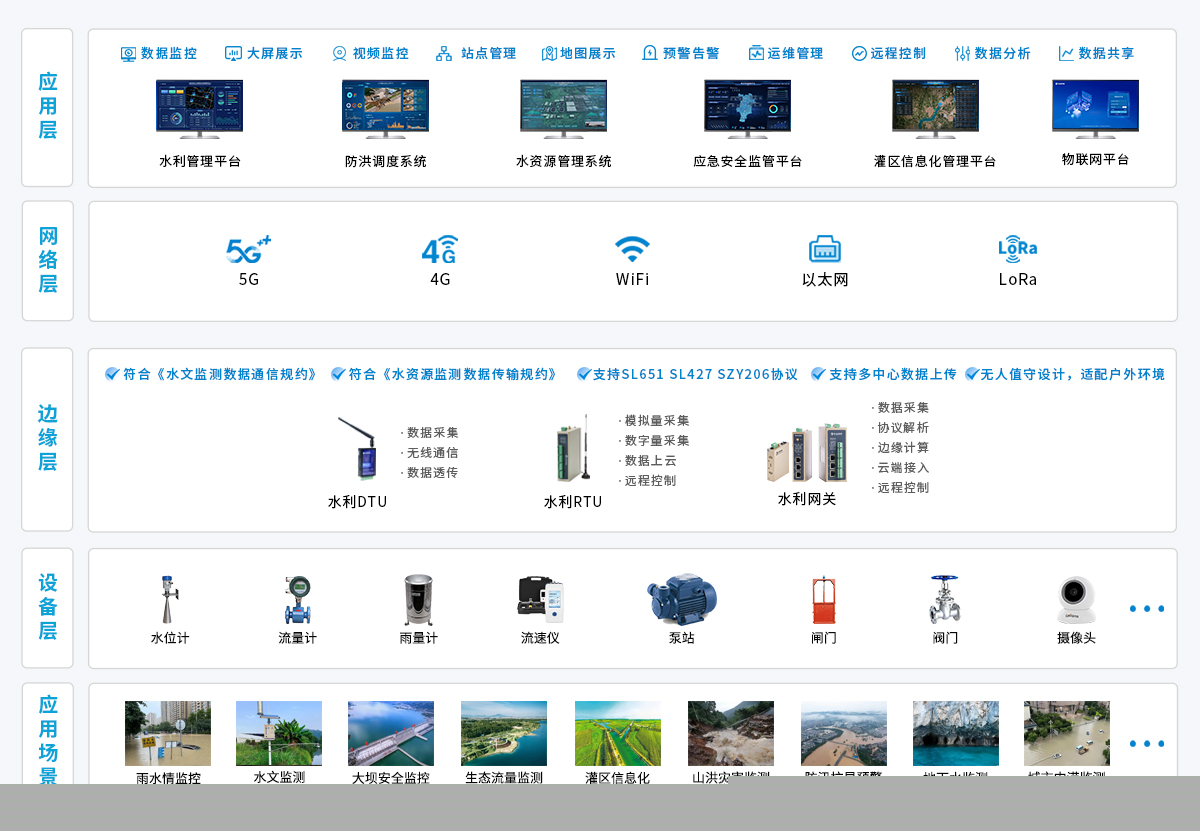
Task: Click the 5G network icon
Action: [248, 249]
